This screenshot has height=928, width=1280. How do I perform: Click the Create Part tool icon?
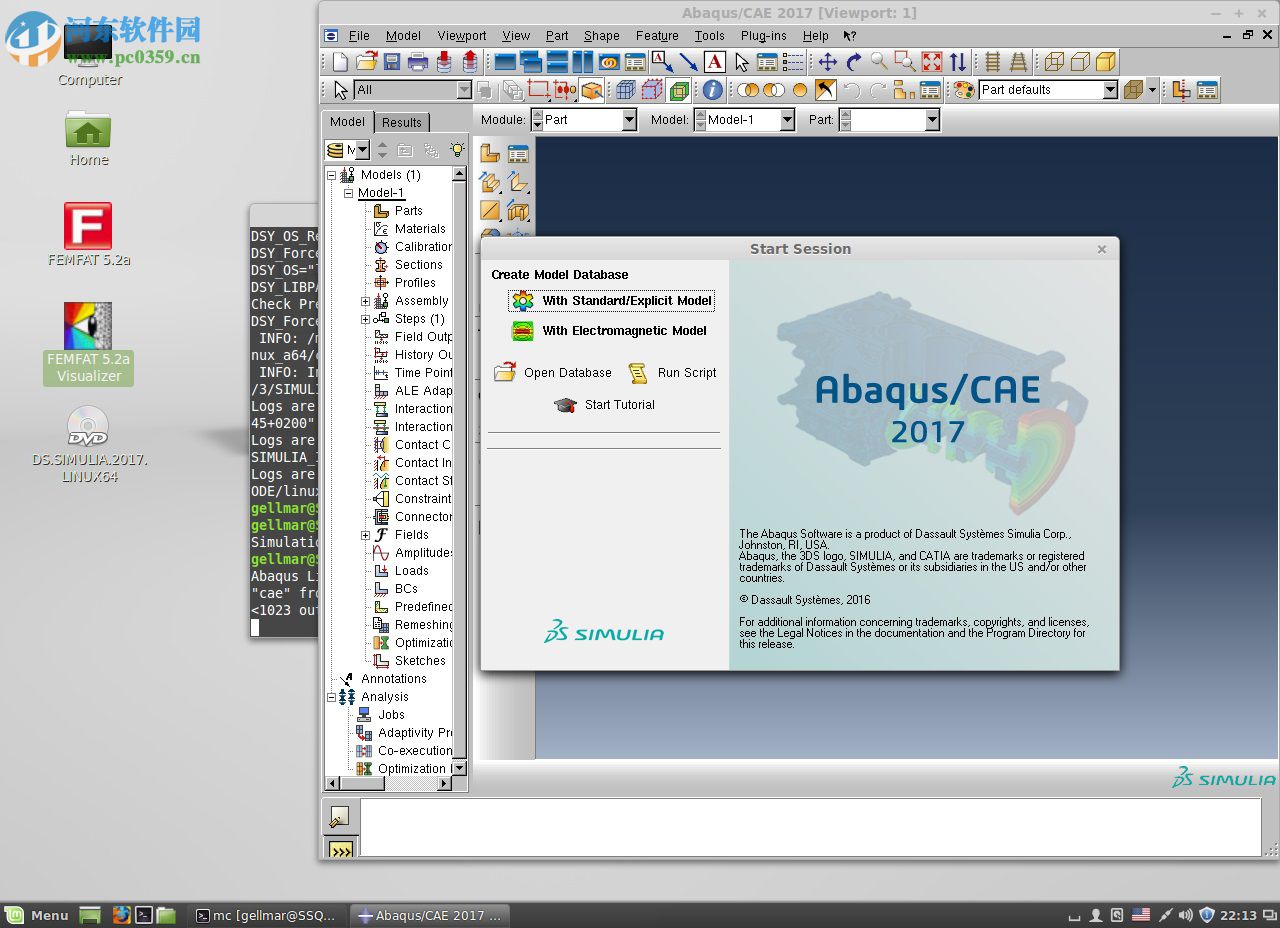490,153
